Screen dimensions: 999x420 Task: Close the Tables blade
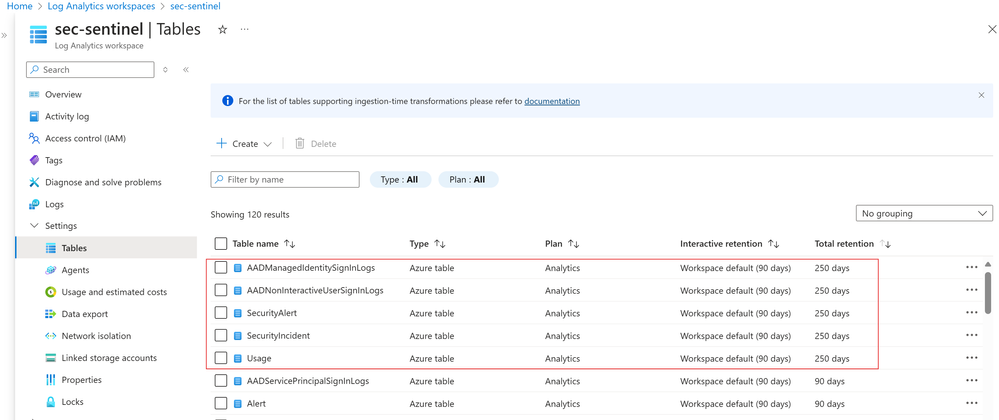click(992, 30)
